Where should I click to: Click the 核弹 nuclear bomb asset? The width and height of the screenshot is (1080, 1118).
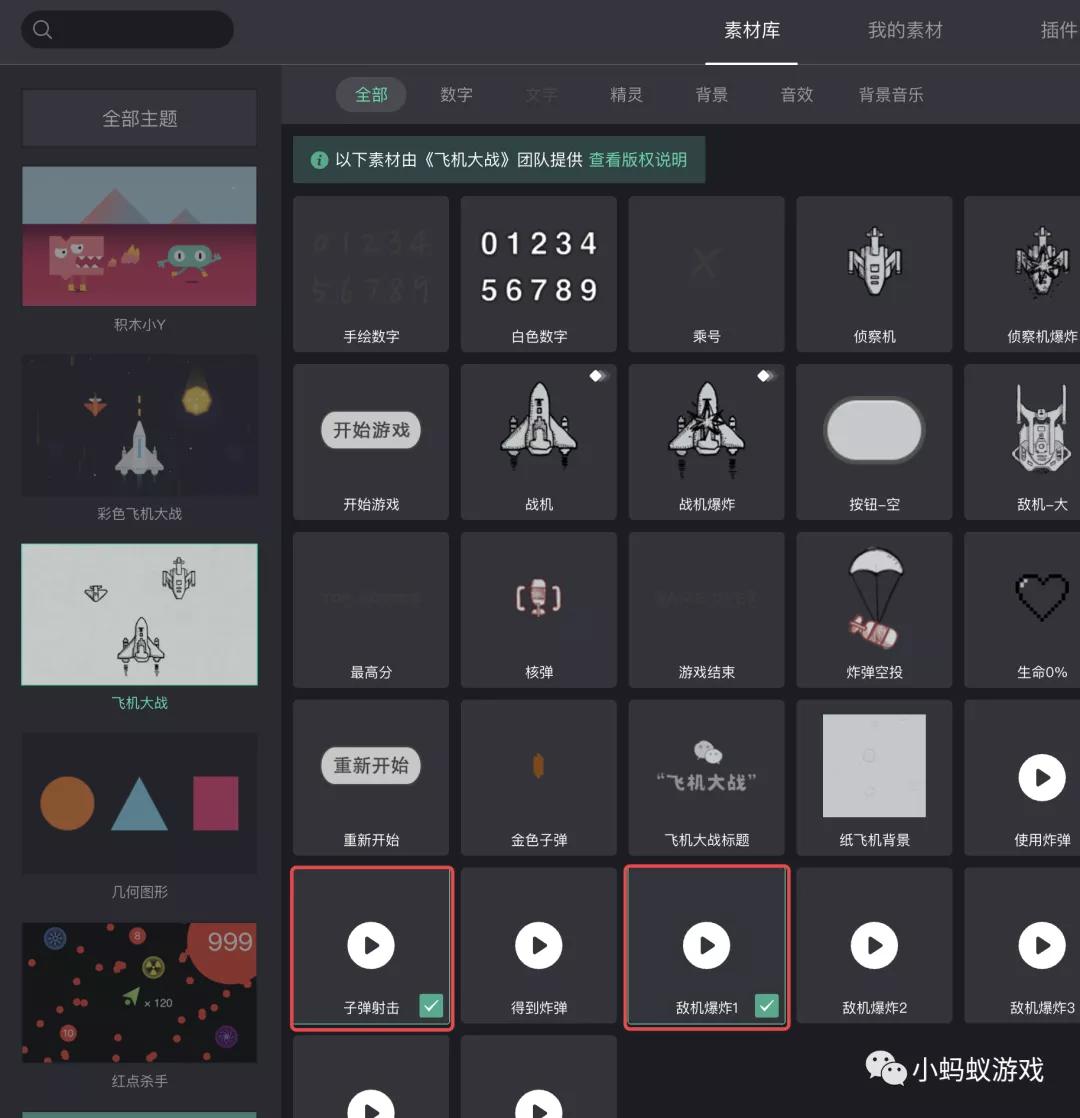pyautogui.click(x=538, y=598)
